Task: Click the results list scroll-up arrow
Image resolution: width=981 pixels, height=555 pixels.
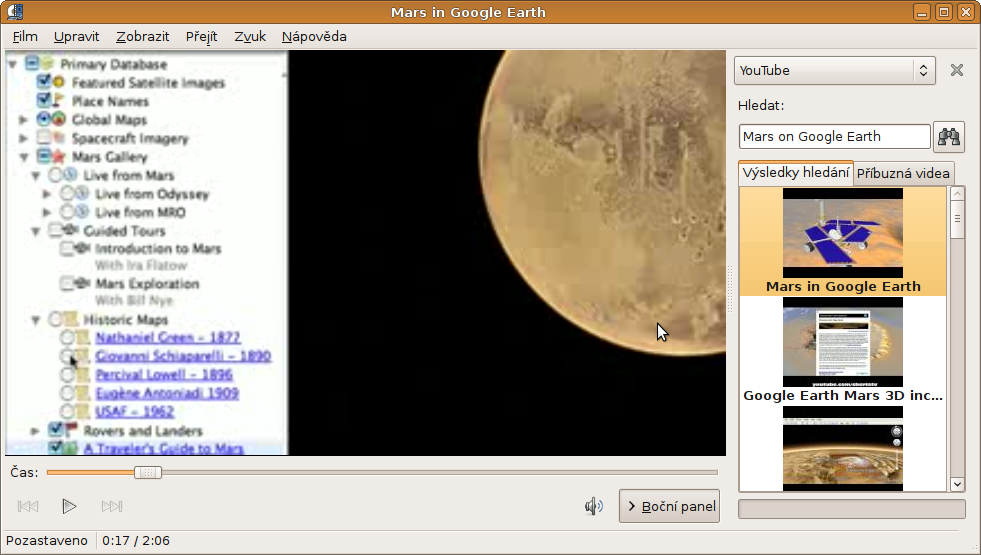Action: point(957,194)
